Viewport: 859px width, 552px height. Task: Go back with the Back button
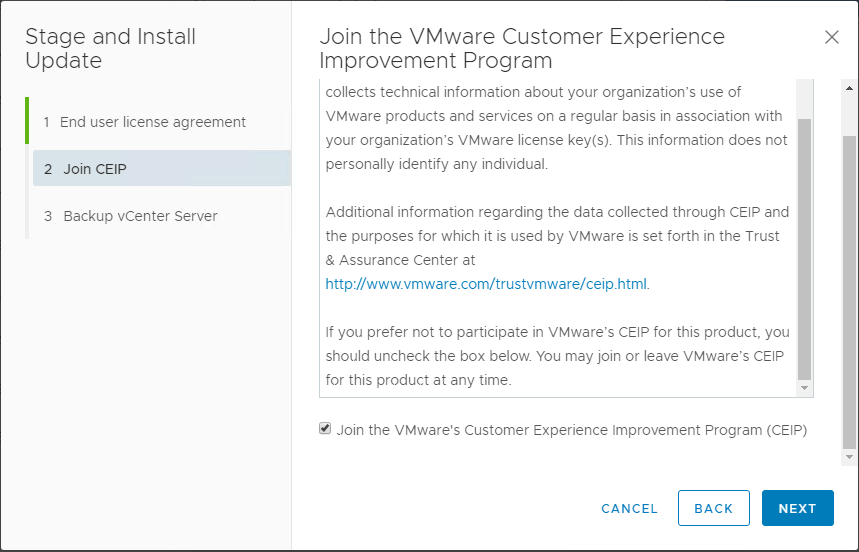point(713,508)
